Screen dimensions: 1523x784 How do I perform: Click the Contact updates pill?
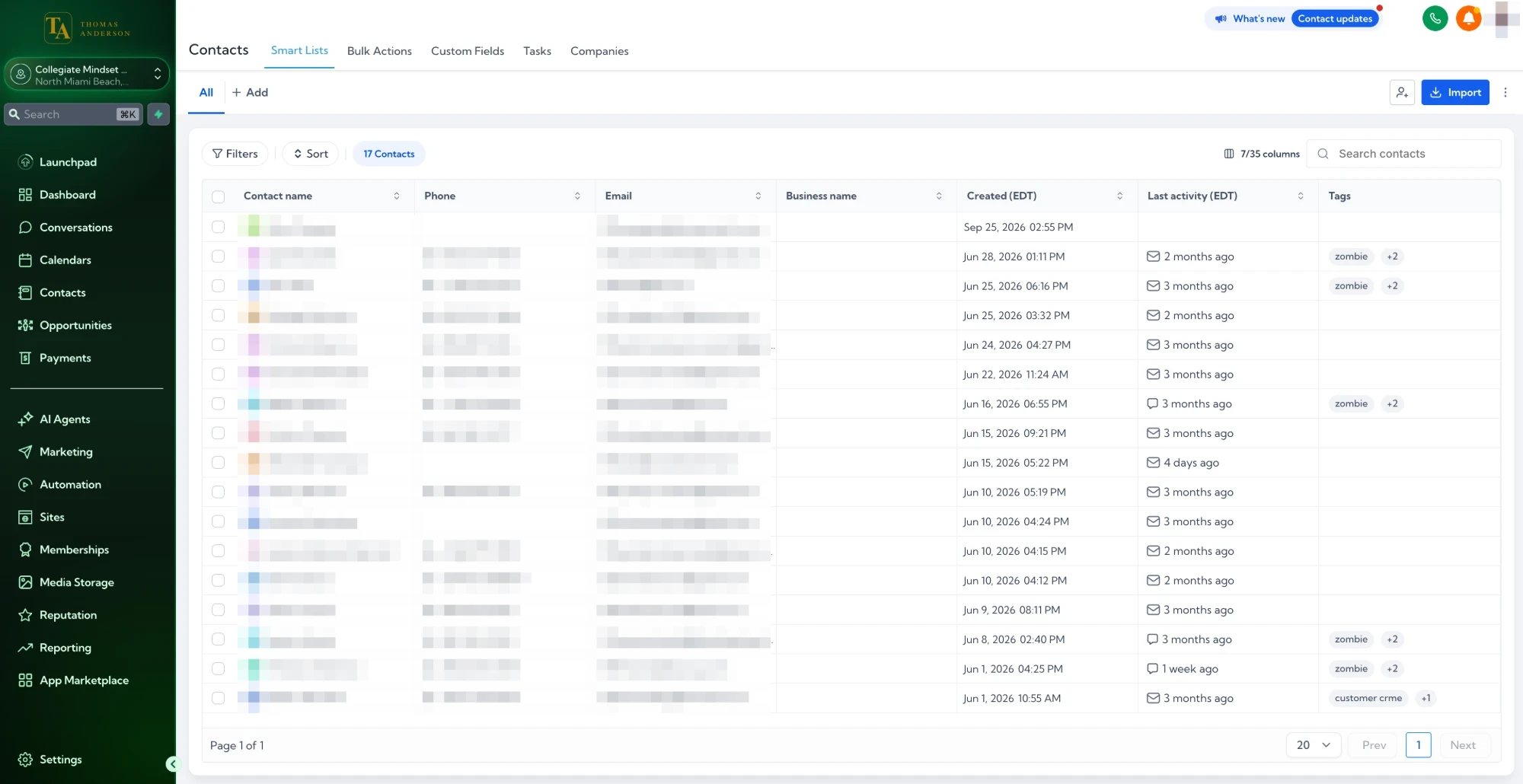[1335, 19]
